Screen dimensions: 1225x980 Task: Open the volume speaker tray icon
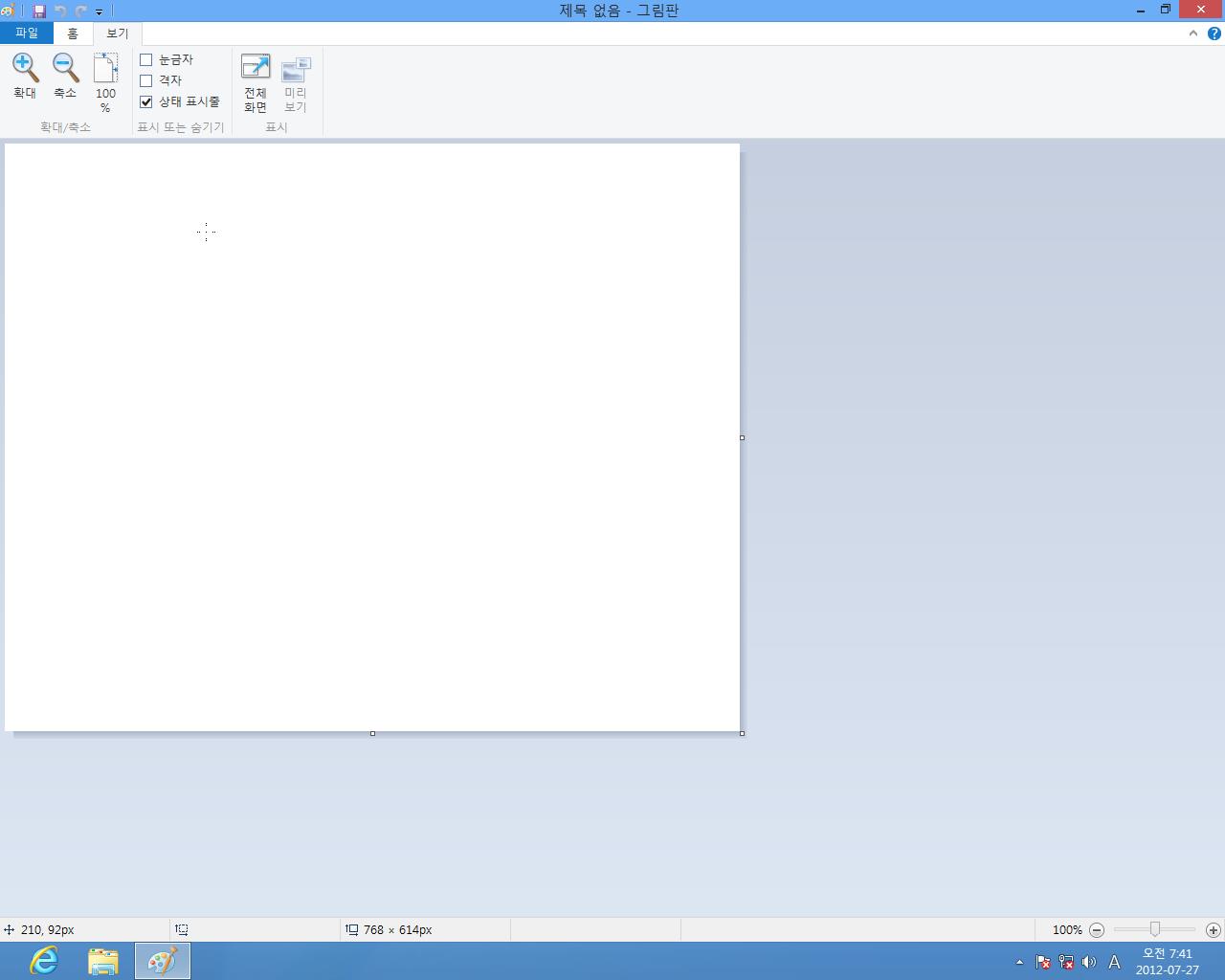(x=1089, y=962)
